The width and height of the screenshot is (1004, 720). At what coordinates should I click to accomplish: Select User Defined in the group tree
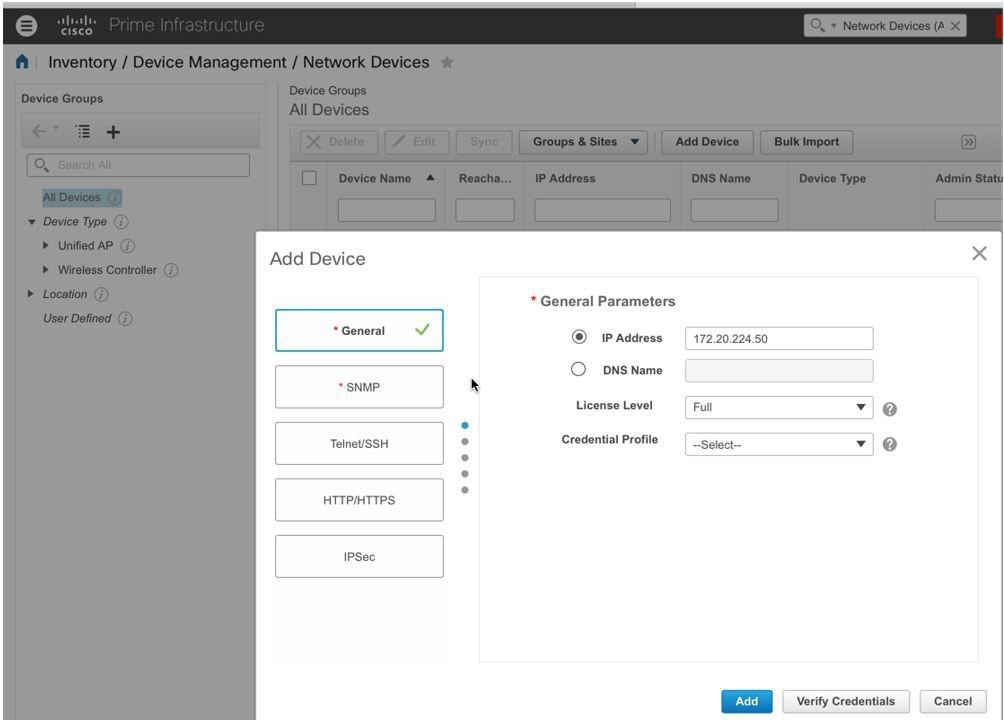pyautogui.click(x=77, y=318)
